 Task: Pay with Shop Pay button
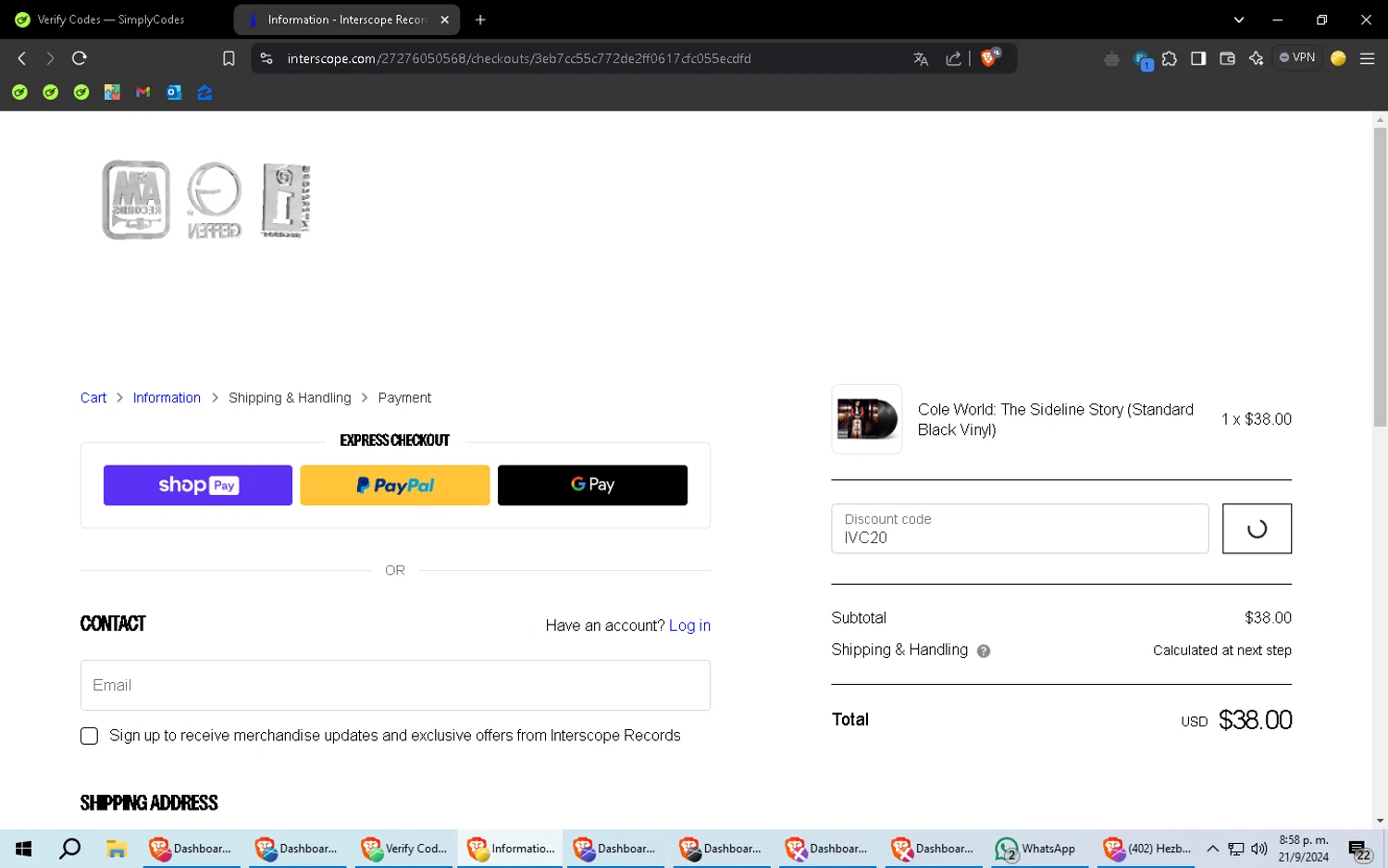tap(198, 485)
